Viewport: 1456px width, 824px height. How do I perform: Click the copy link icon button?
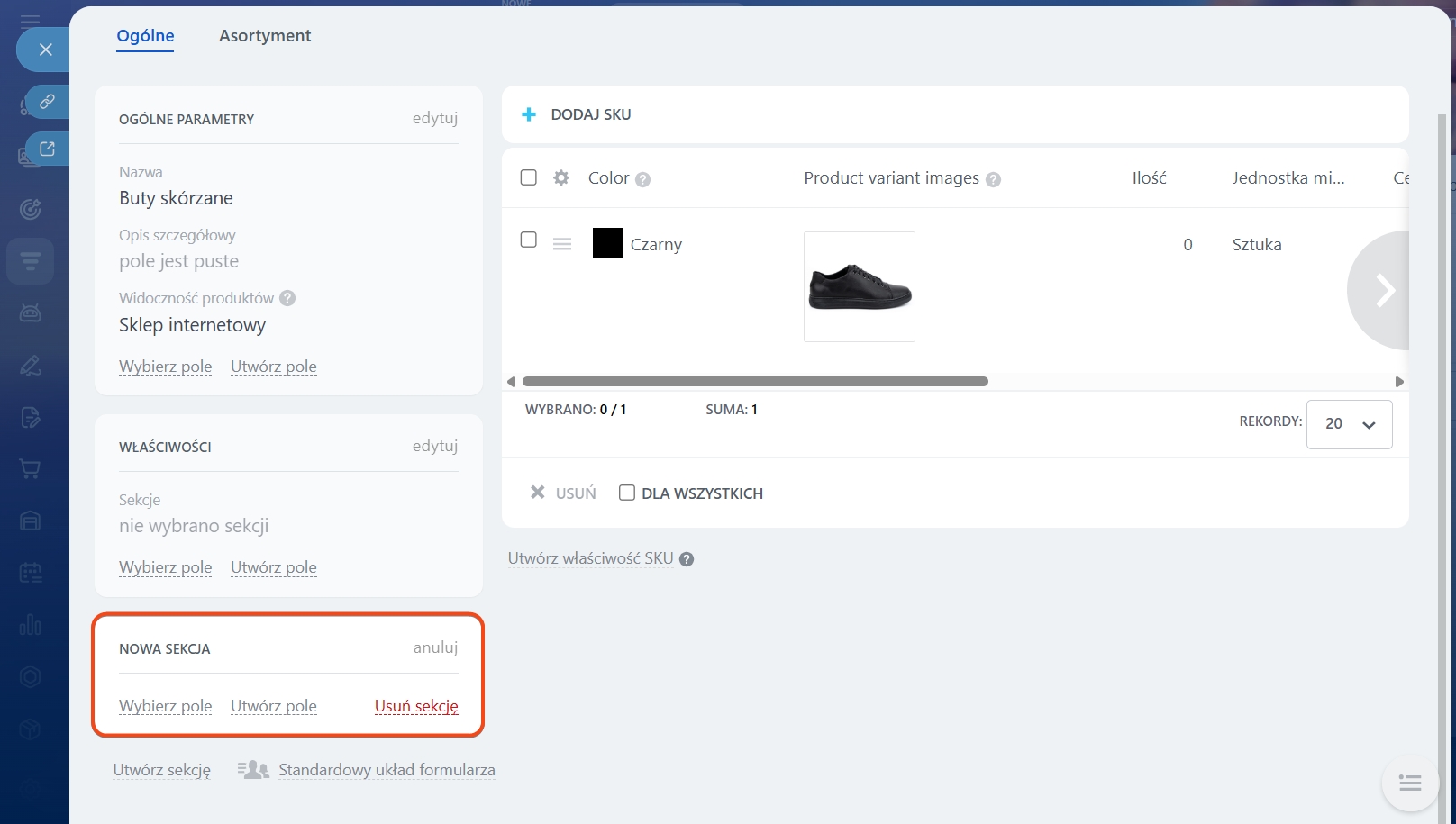point(47,102)
